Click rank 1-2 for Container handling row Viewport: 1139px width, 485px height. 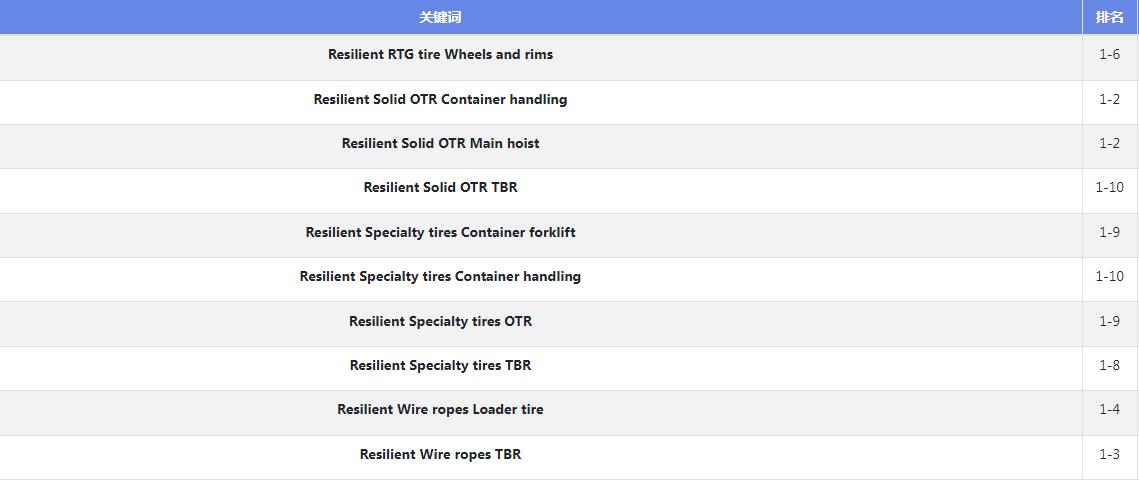[1109, 99]
